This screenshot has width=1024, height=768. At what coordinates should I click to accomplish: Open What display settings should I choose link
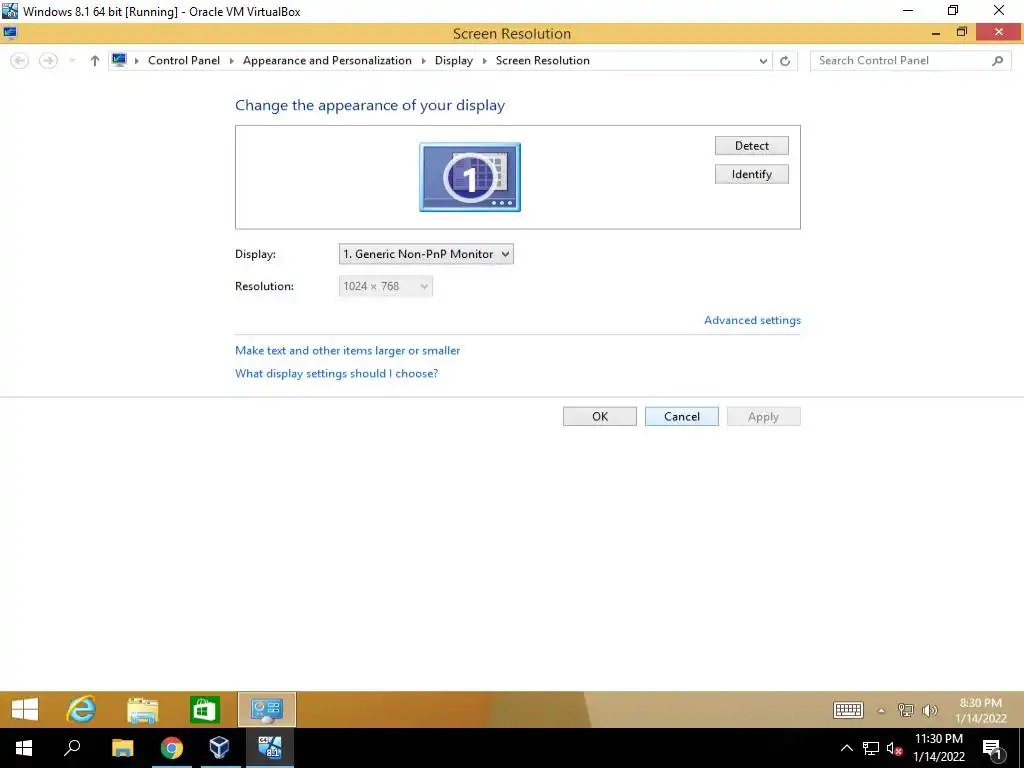[x=336, y=374]
